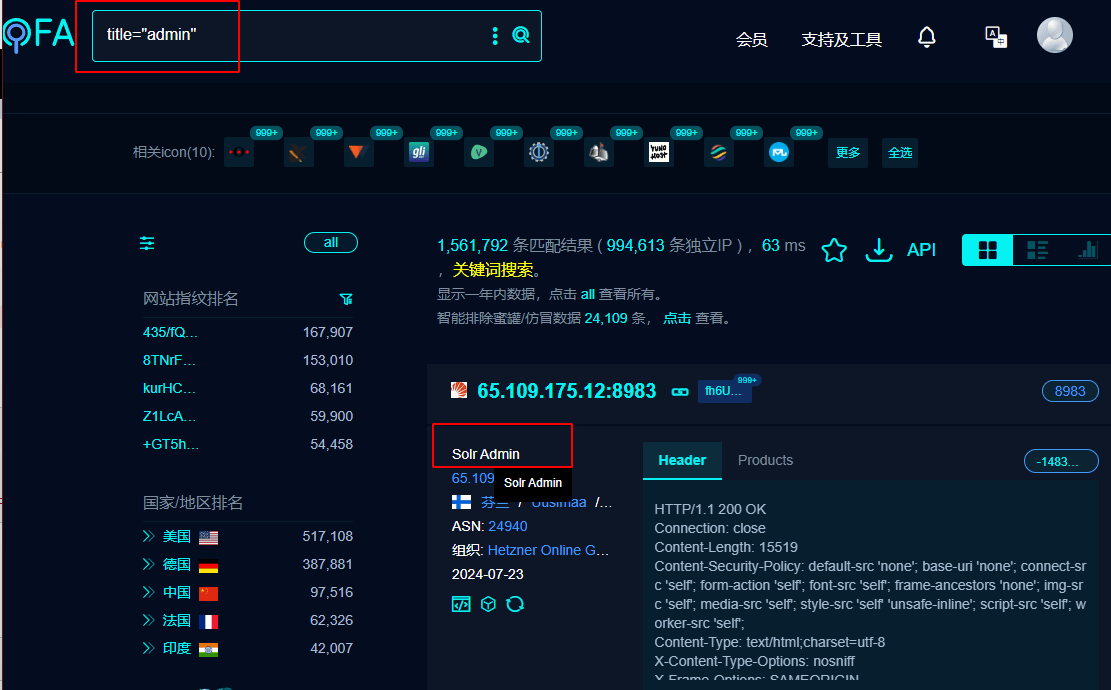
Task: Click the download results icon
Action: pos(878,250)
